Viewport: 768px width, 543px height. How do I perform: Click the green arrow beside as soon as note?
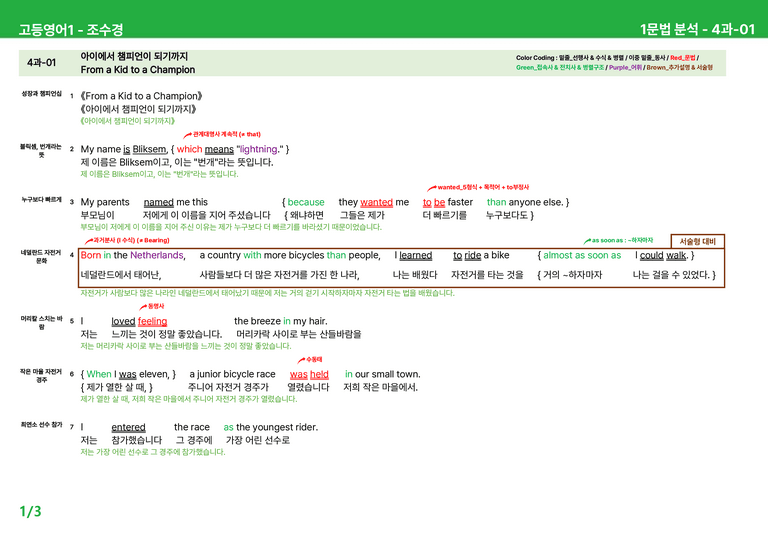[x=587, y=240]
